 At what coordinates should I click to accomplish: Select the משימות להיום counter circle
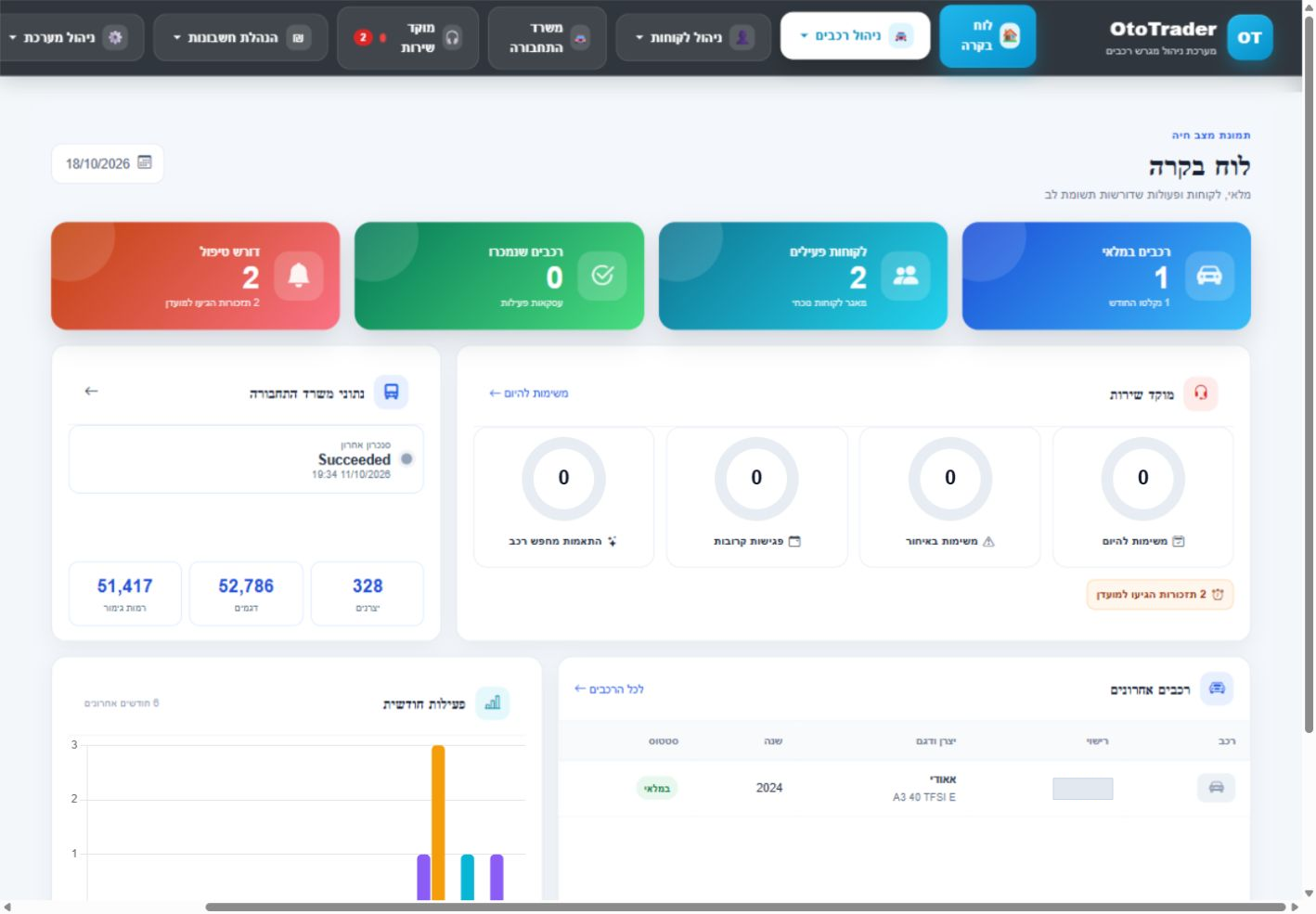pyautogui.click(x=1142, y=478)
